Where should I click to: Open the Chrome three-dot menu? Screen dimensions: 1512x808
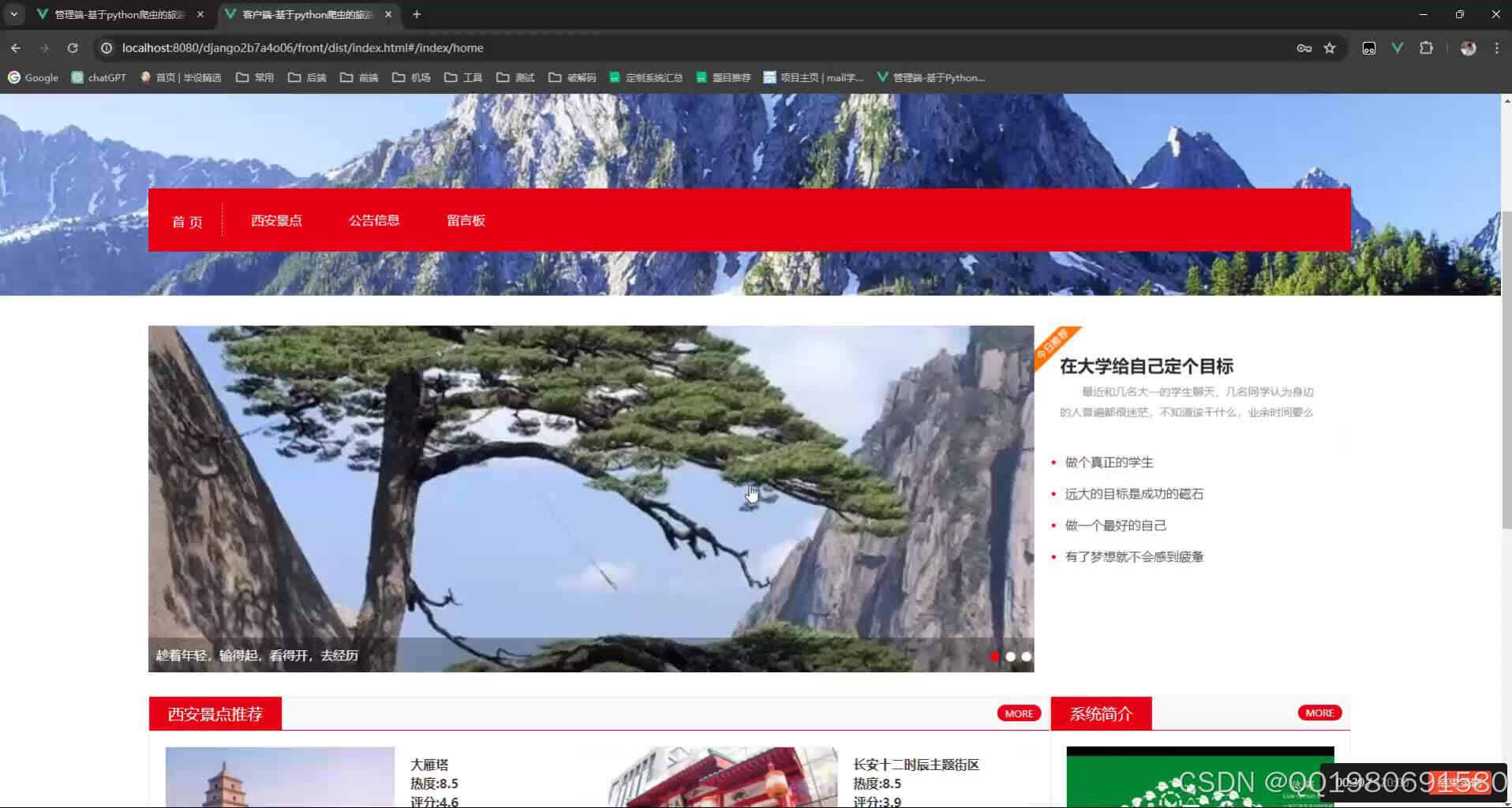(x=1496, y=47)
